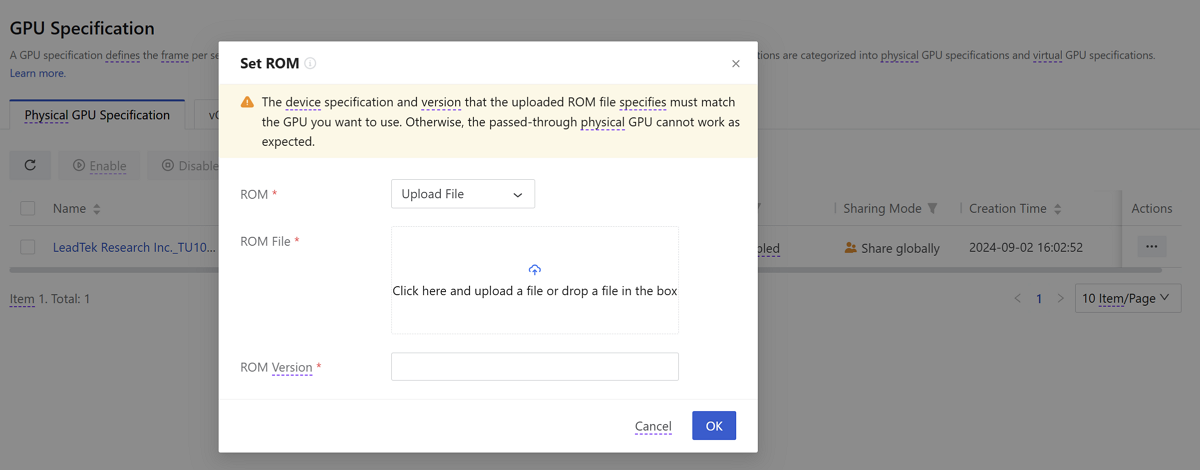
Task: Open the ROM Upload File dropdown
Action: coord(462,194)
